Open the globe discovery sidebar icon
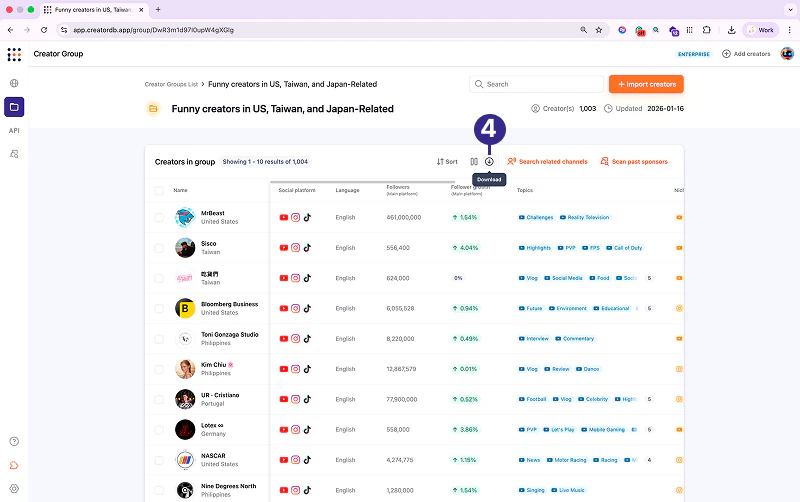This screenshot has height=502, width=800. tap(14, 83)
